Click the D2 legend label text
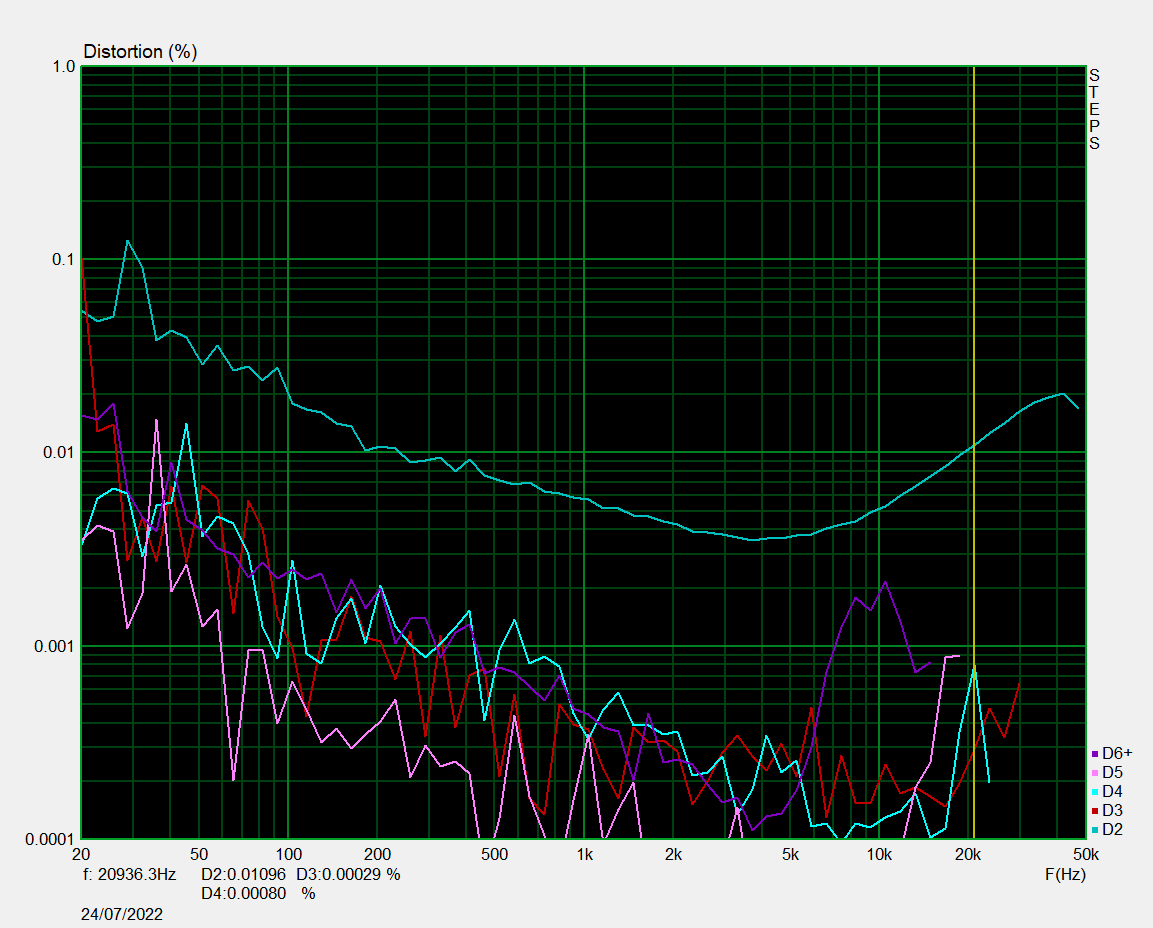The image size is (1153, 928). pyautogui.click(x=1113, y=829)
